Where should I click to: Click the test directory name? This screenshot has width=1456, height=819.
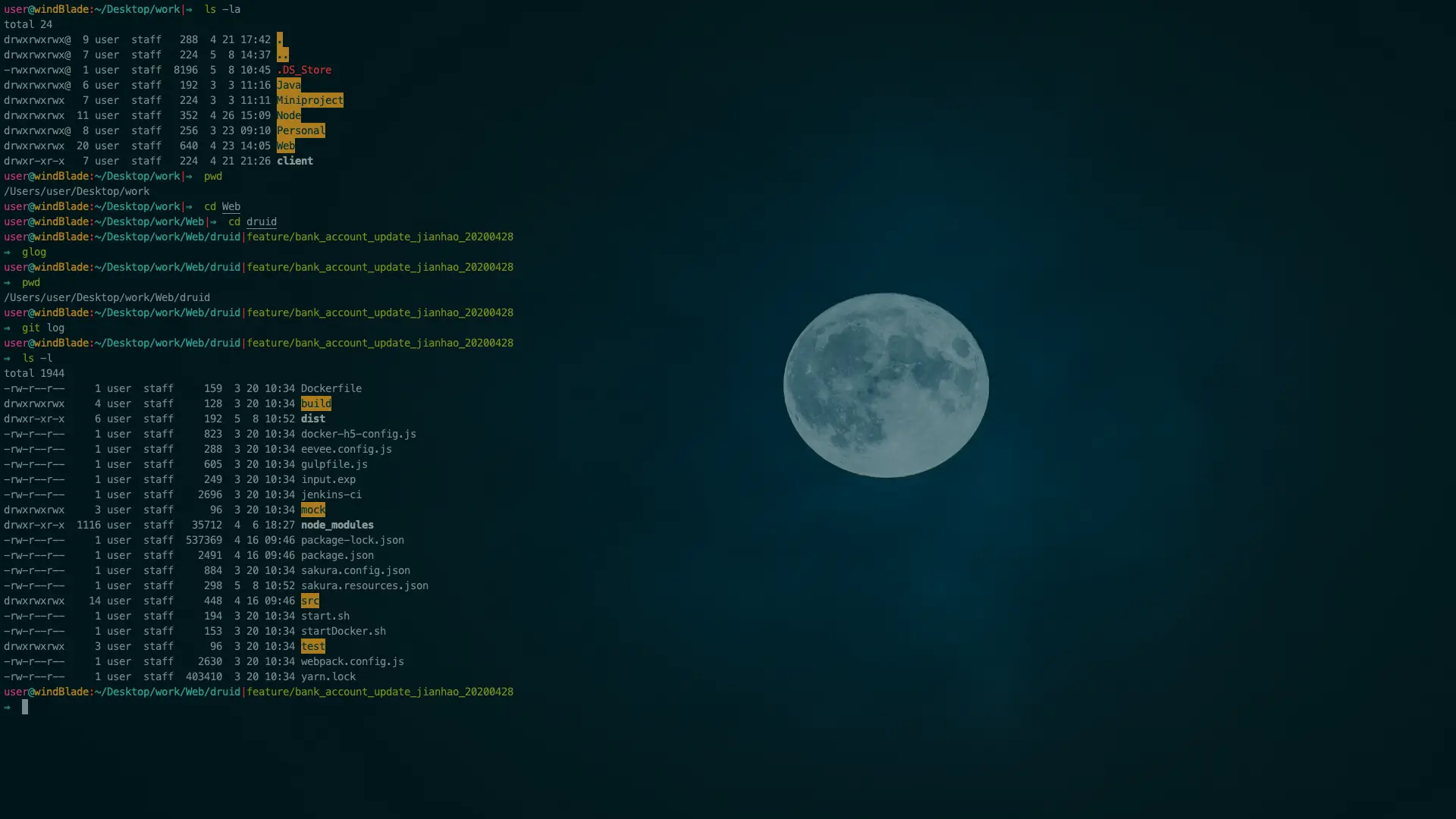[x=313, y=646]
